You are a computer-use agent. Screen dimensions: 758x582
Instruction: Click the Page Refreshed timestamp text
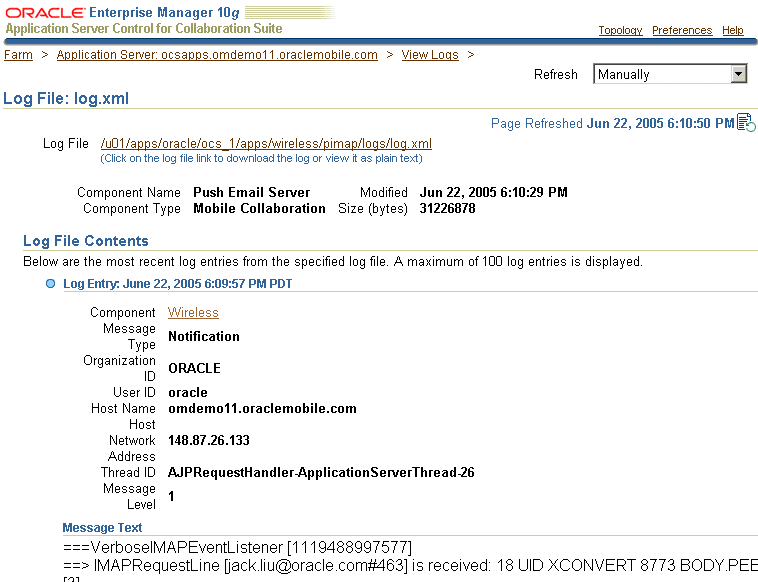click(612, 123)
